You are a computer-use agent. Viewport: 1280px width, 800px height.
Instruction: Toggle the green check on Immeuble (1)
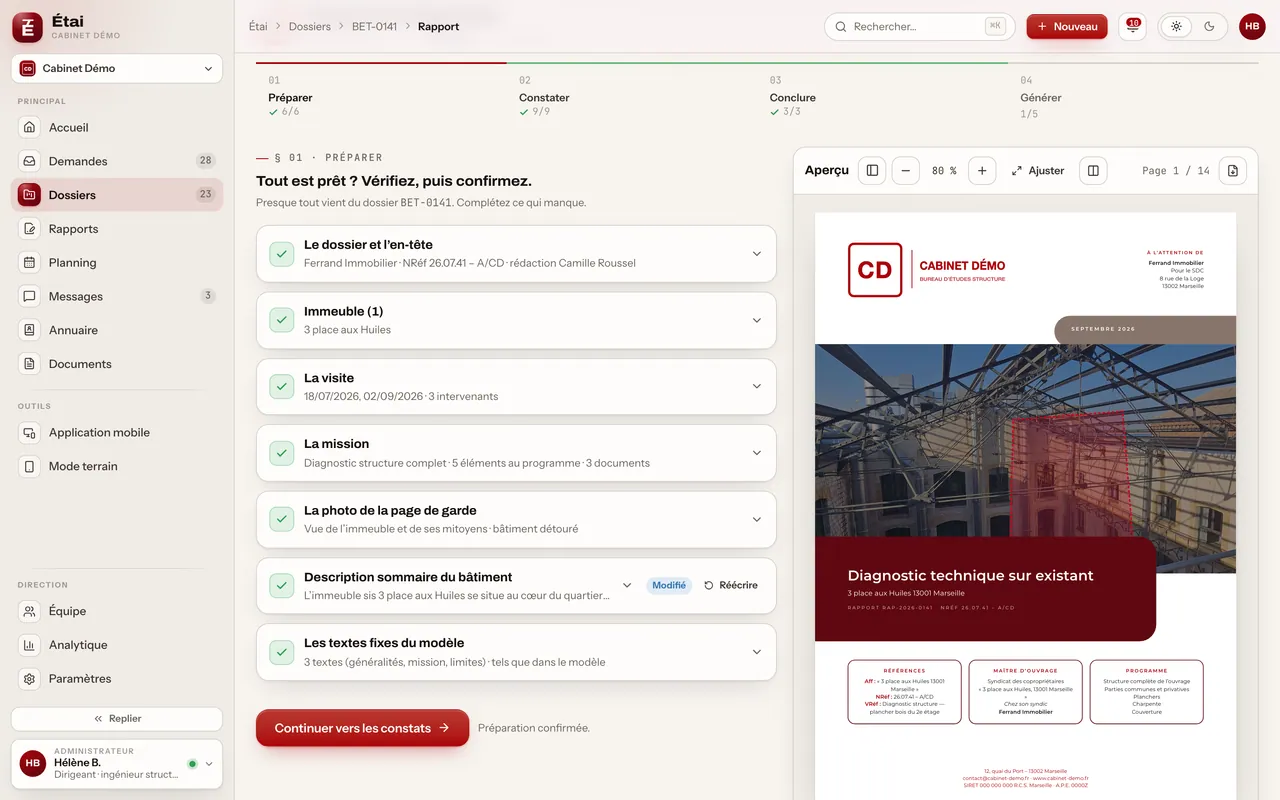tap(281, 320)
